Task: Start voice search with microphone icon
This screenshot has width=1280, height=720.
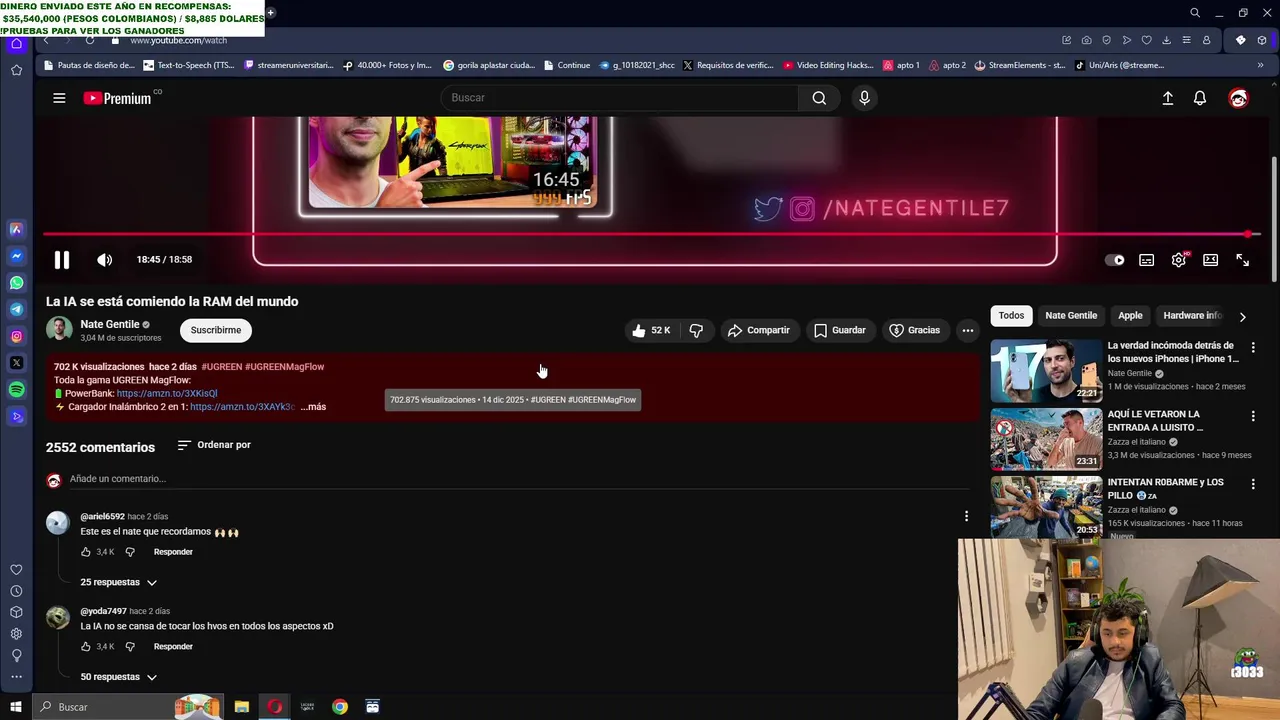Action: click(x=864, y=98)
